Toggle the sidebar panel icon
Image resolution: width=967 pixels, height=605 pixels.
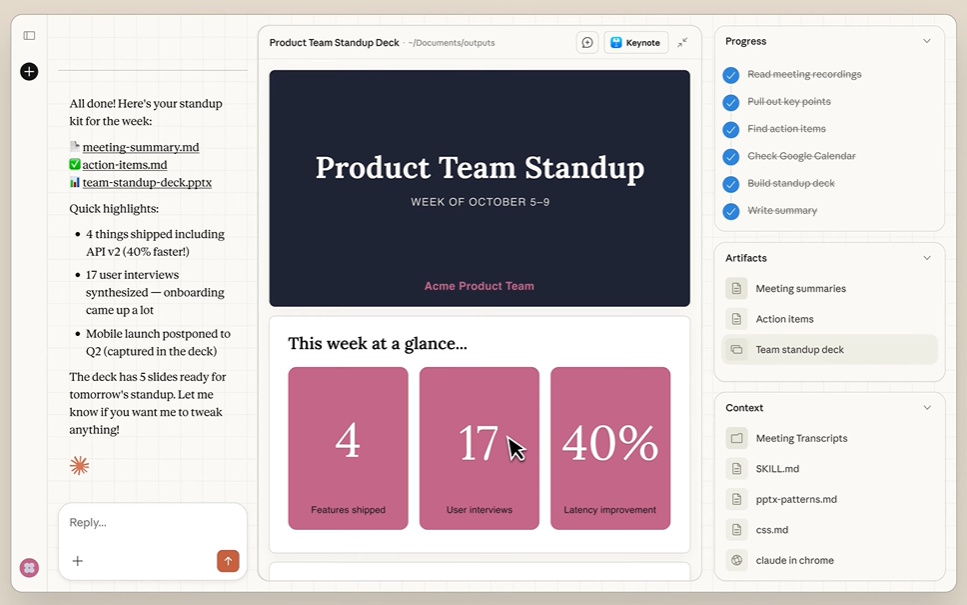coord(29,36)
